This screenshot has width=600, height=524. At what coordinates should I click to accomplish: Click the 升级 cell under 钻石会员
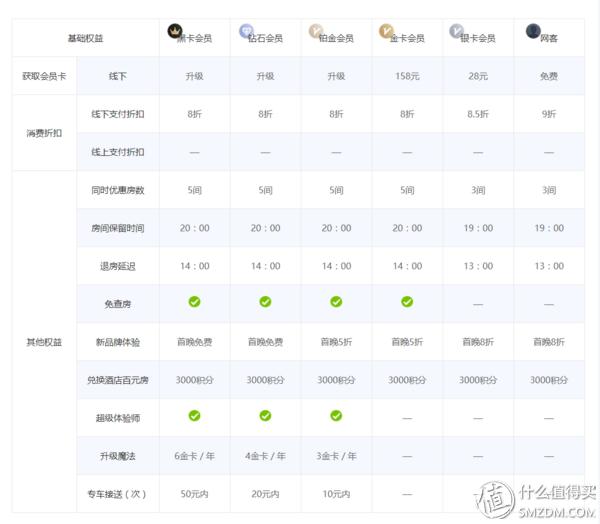pyautogui.click(x=266, y=76)
